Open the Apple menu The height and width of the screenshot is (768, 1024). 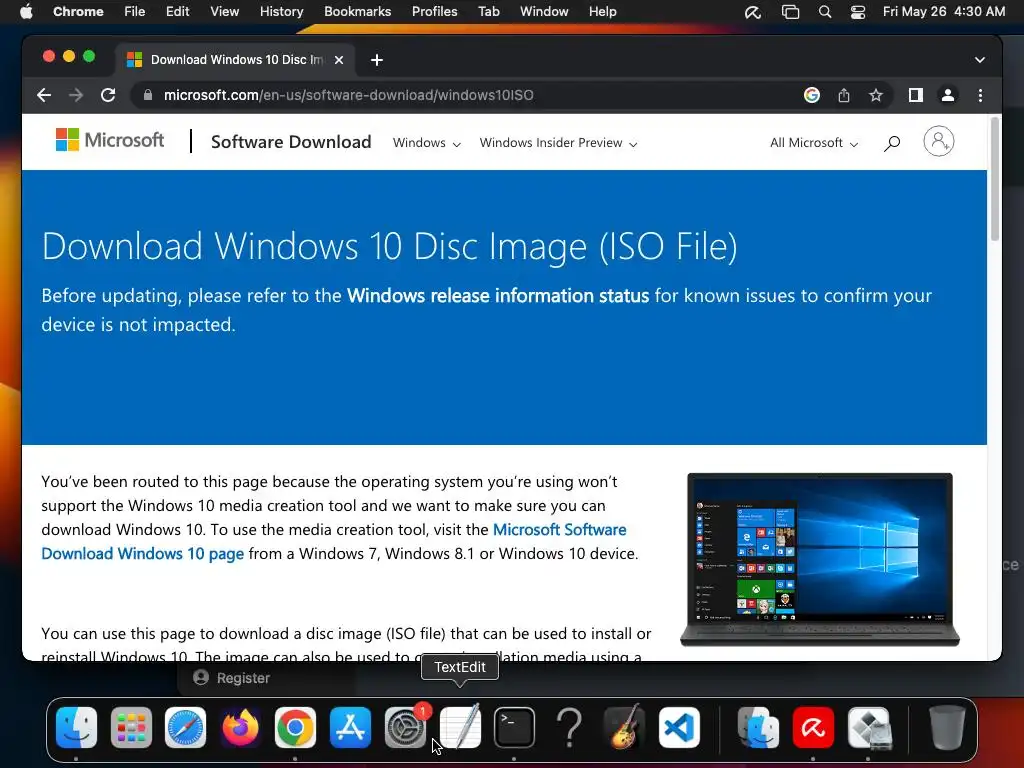point(26,12)
